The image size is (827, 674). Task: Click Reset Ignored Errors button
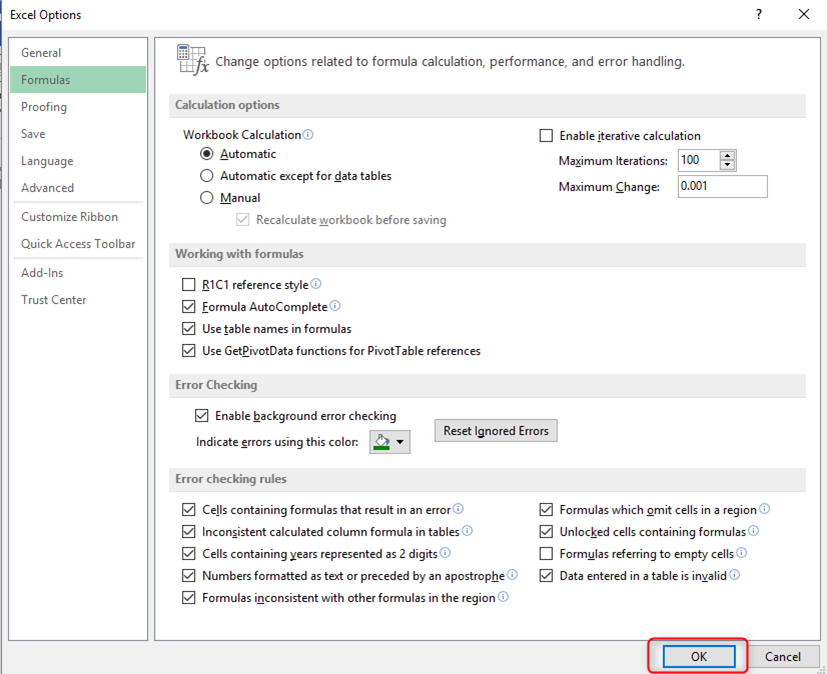coord(496,431)
